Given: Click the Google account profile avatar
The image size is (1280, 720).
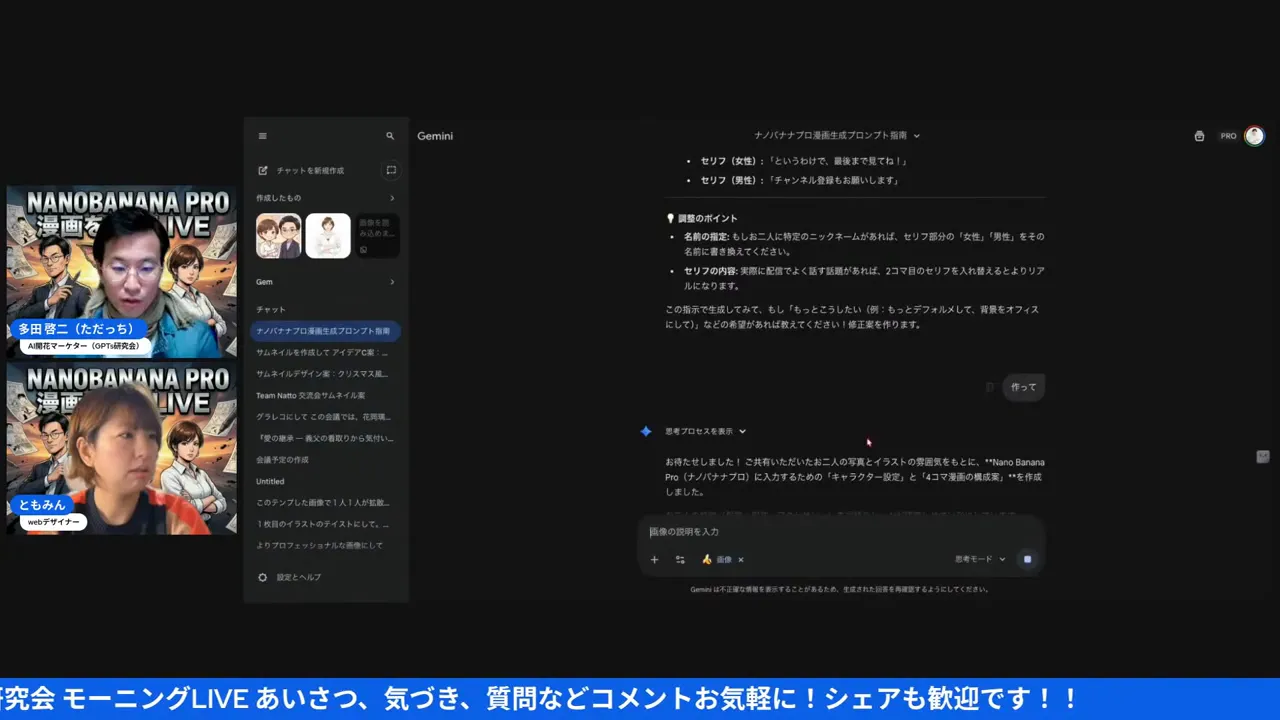Looking at the screenshot, I should click(x=1255, y=135).
